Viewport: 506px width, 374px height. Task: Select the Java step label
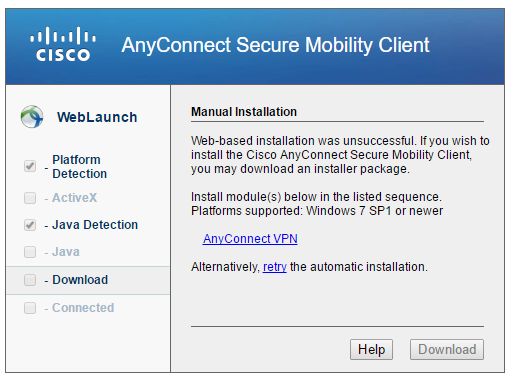pyautogui.click(x=66, y=252)
